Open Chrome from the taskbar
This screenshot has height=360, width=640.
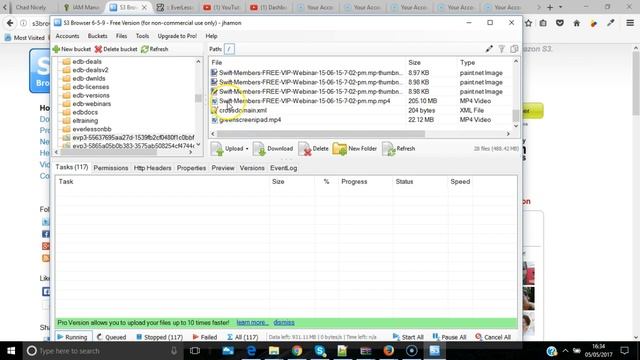297,351
